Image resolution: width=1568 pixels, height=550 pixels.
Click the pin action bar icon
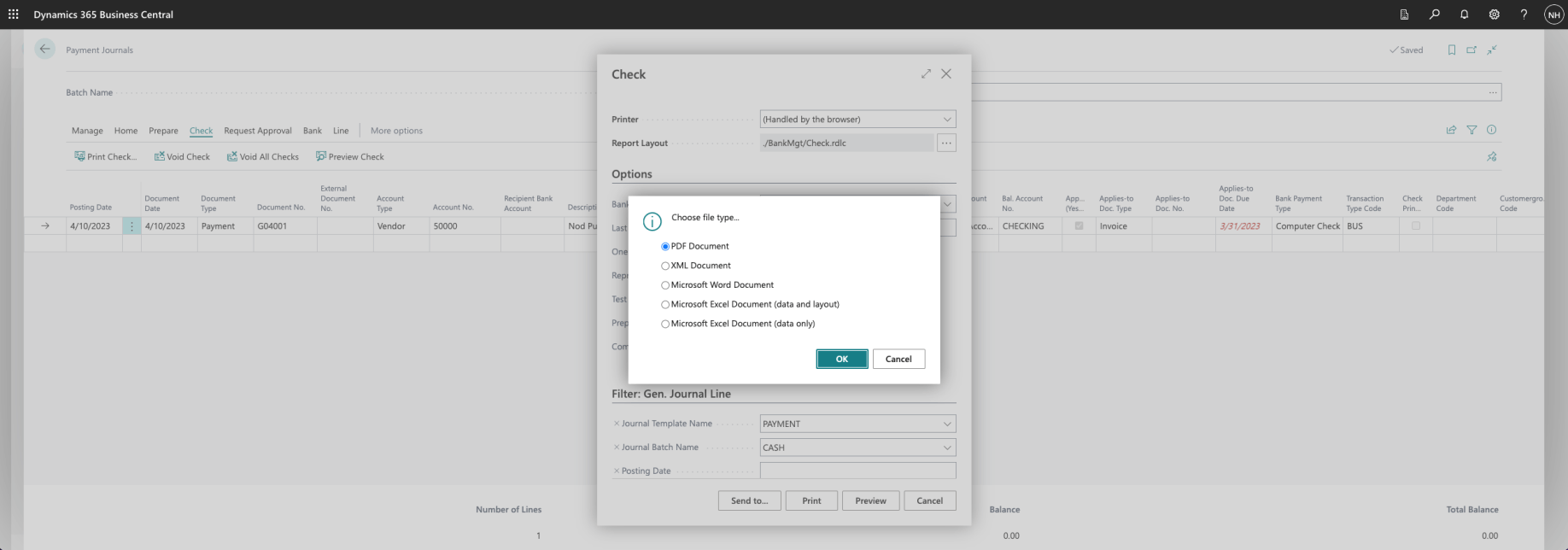point(1492,156)
